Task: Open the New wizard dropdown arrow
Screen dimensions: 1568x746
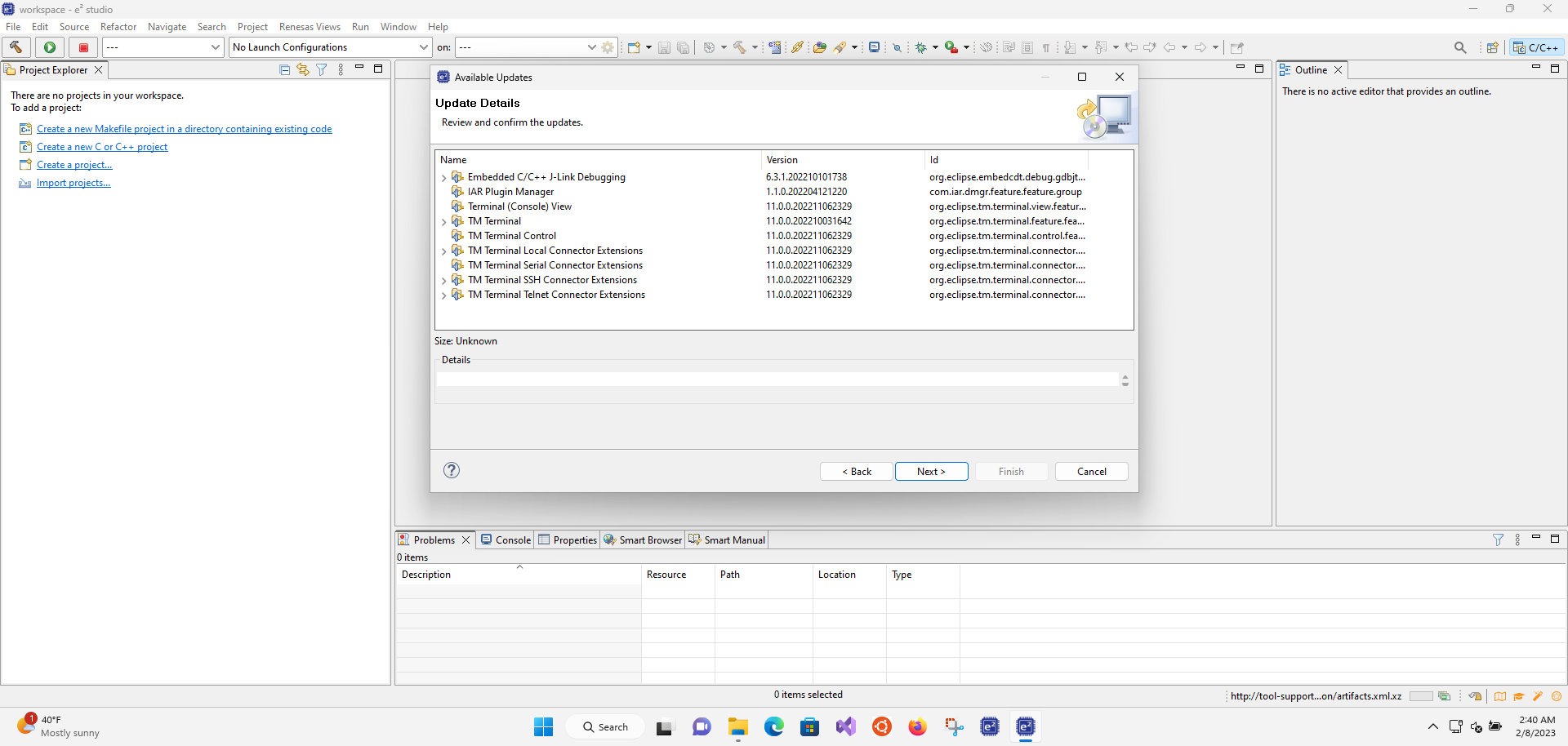Action: click(648, 47)
